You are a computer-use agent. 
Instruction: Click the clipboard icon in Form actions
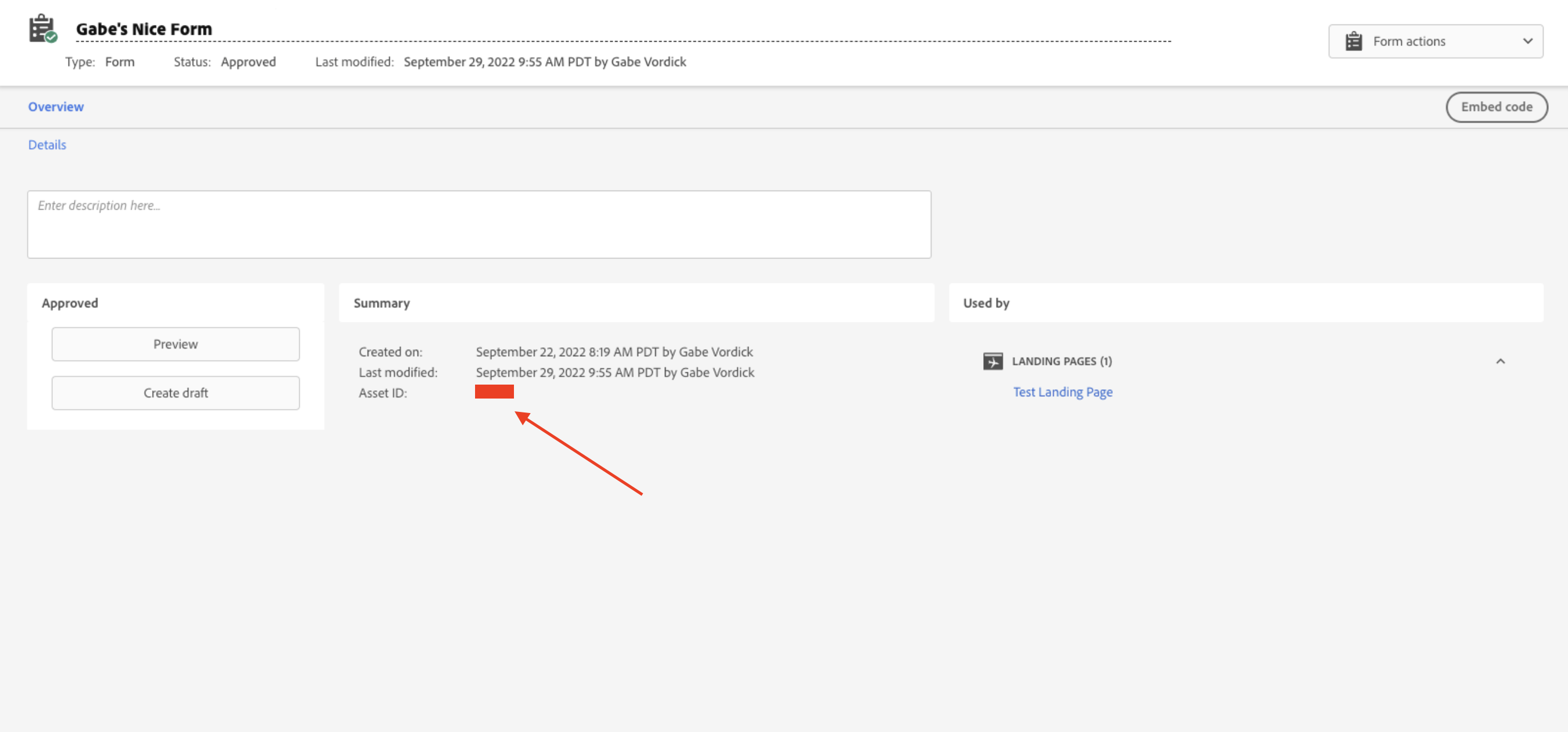[1353, 41]
